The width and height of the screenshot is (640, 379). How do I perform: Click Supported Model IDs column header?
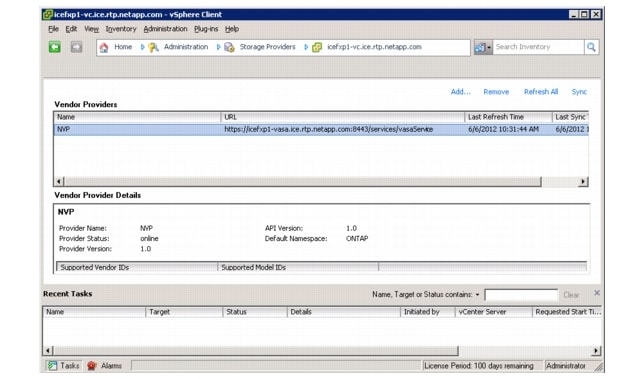coord(298,267)
